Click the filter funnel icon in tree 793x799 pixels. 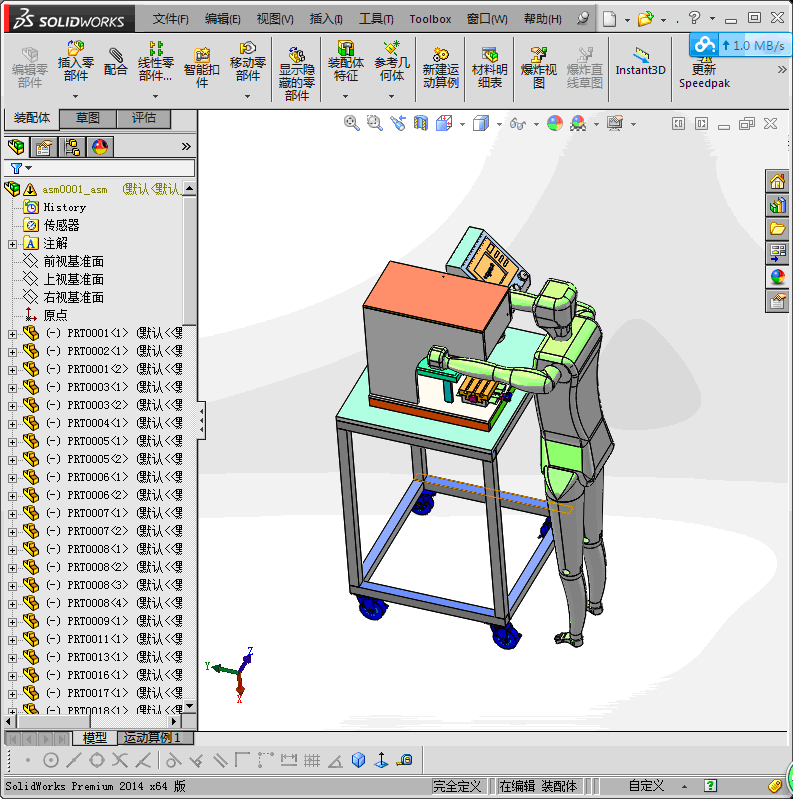tap(16, 168)
